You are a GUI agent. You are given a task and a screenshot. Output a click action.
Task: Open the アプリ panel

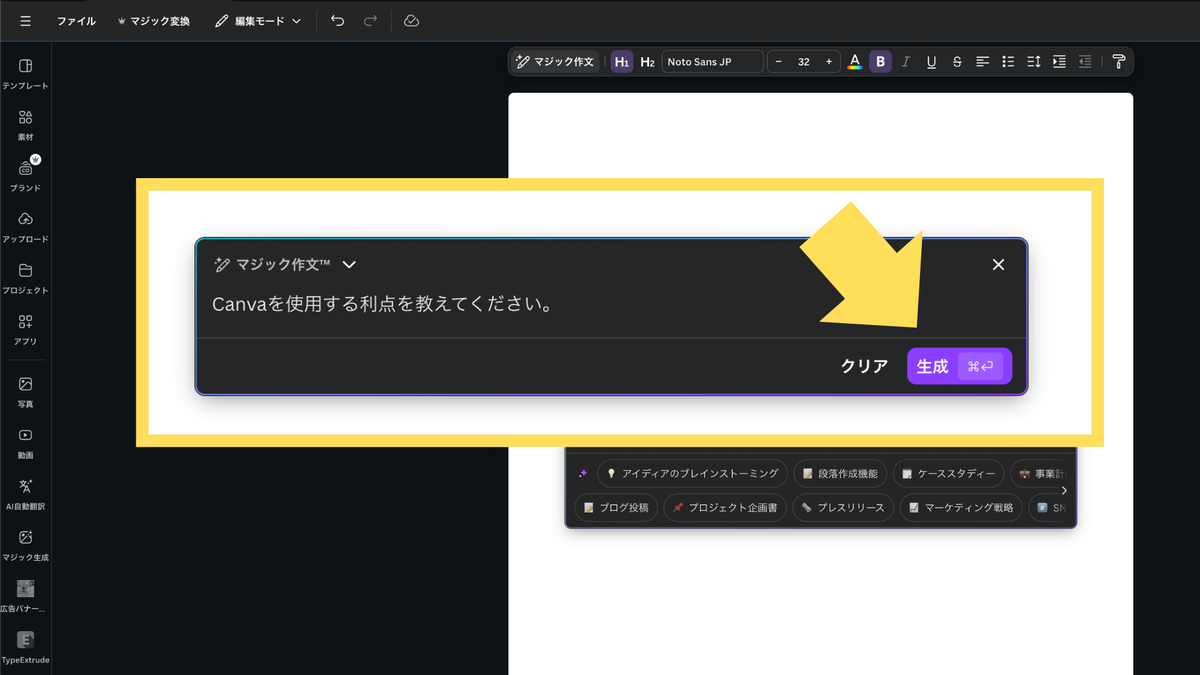(25, 329)
